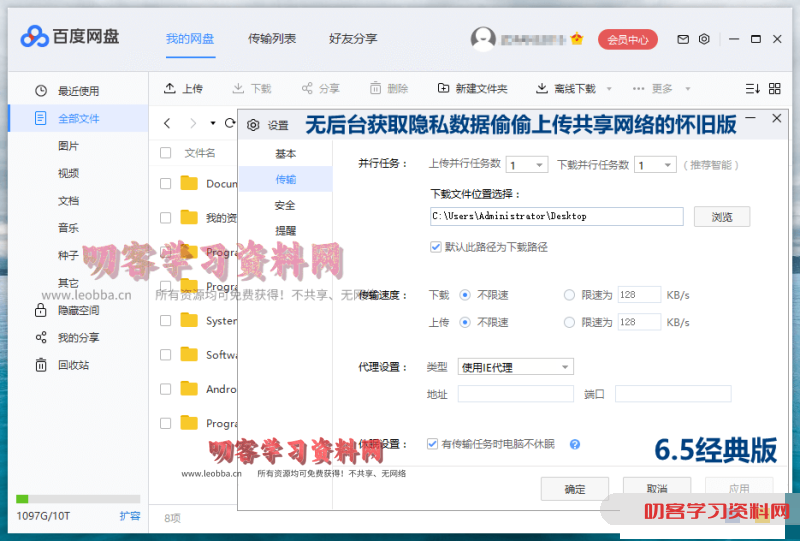Switch to 我的网盘 tab
Screen dimensions: 800x541
pyautogui.click(x=190, y=39)
